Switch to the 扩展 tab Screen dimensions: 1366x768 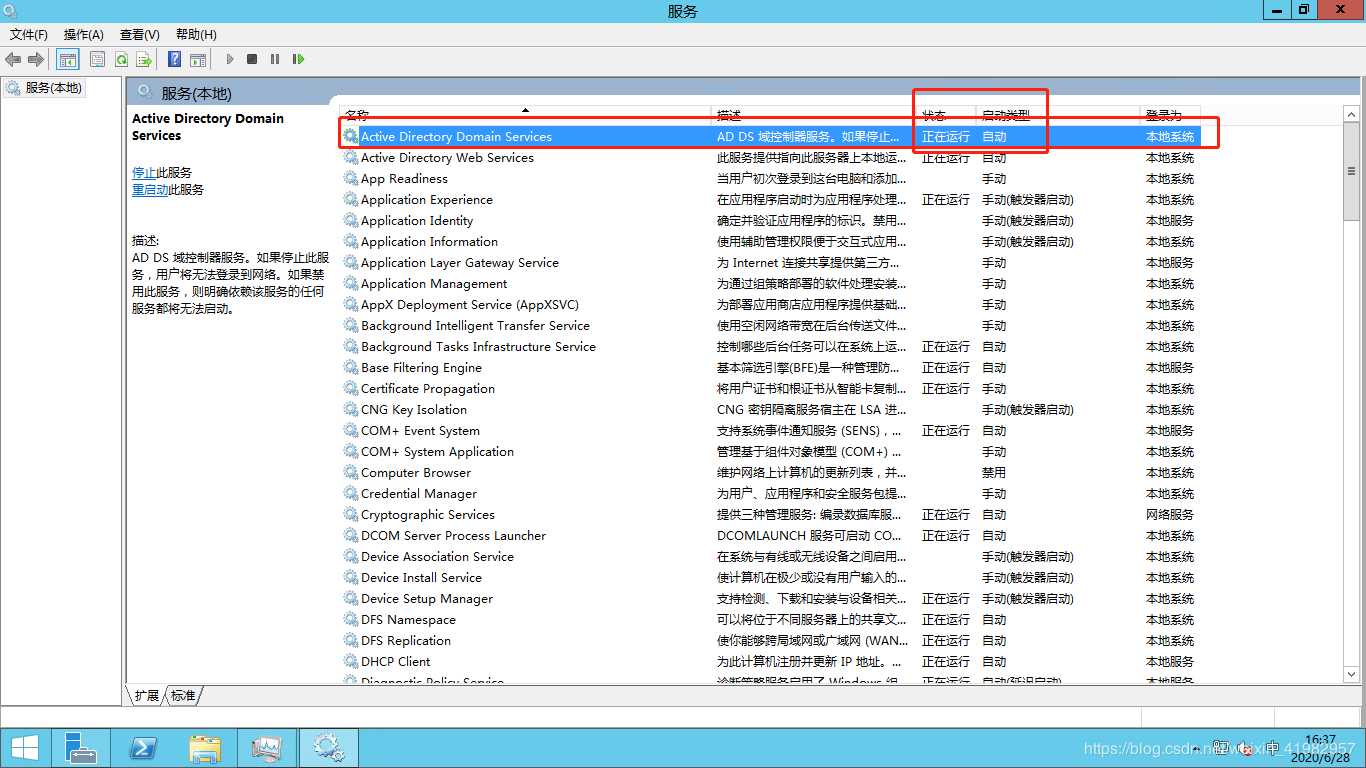point(147,696)
